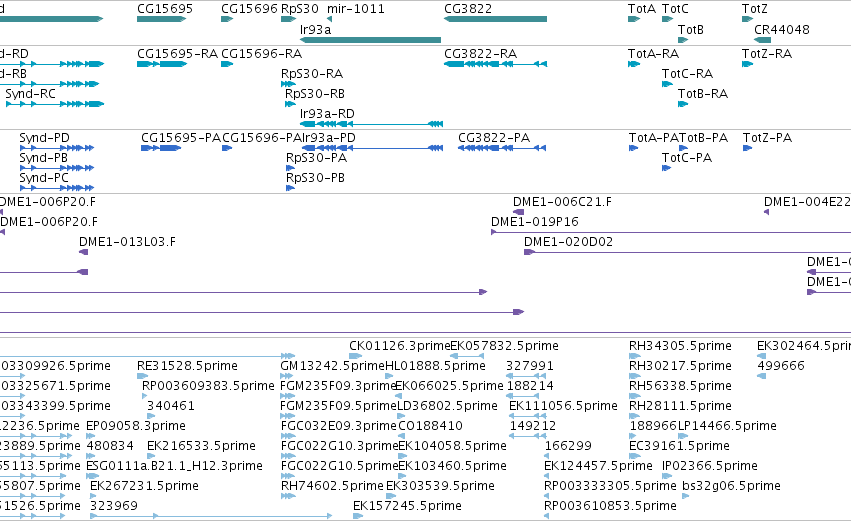
Task: Open the CK01126.3prime EST label
Action: point(399,346)
